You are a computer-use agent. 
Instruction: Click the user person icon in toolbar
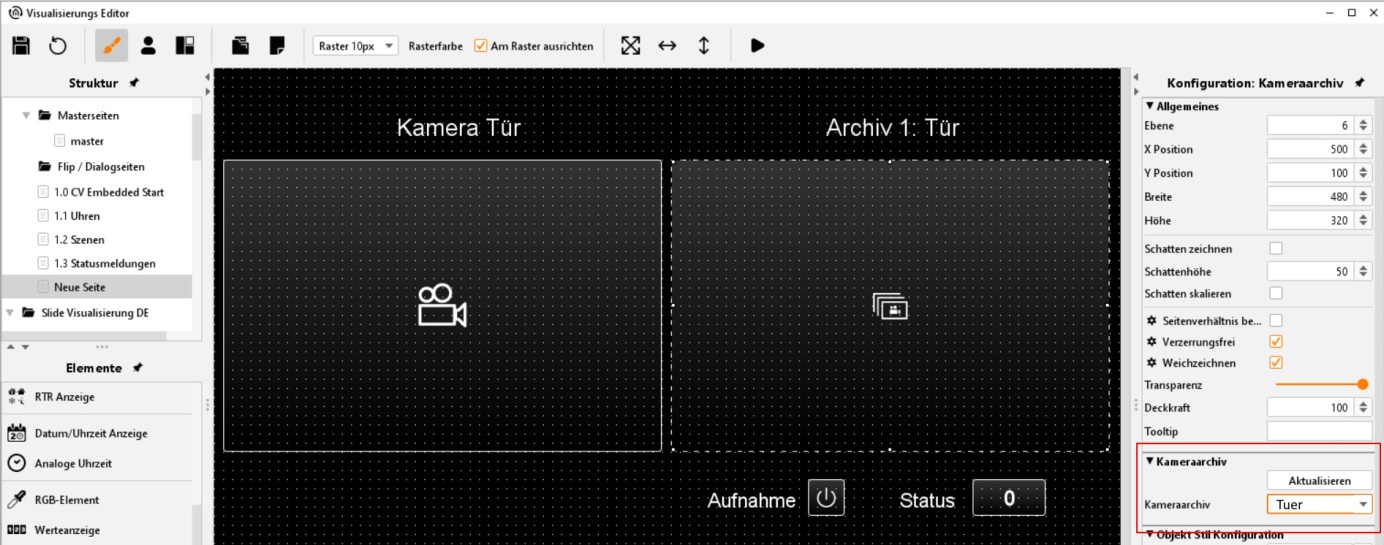tap(148, 46)
